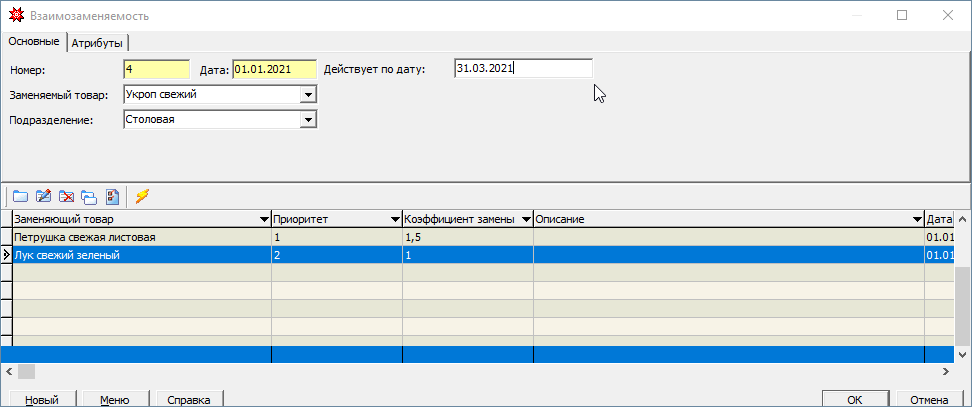Click the edit record pencil icon

[x=43, y=196]
